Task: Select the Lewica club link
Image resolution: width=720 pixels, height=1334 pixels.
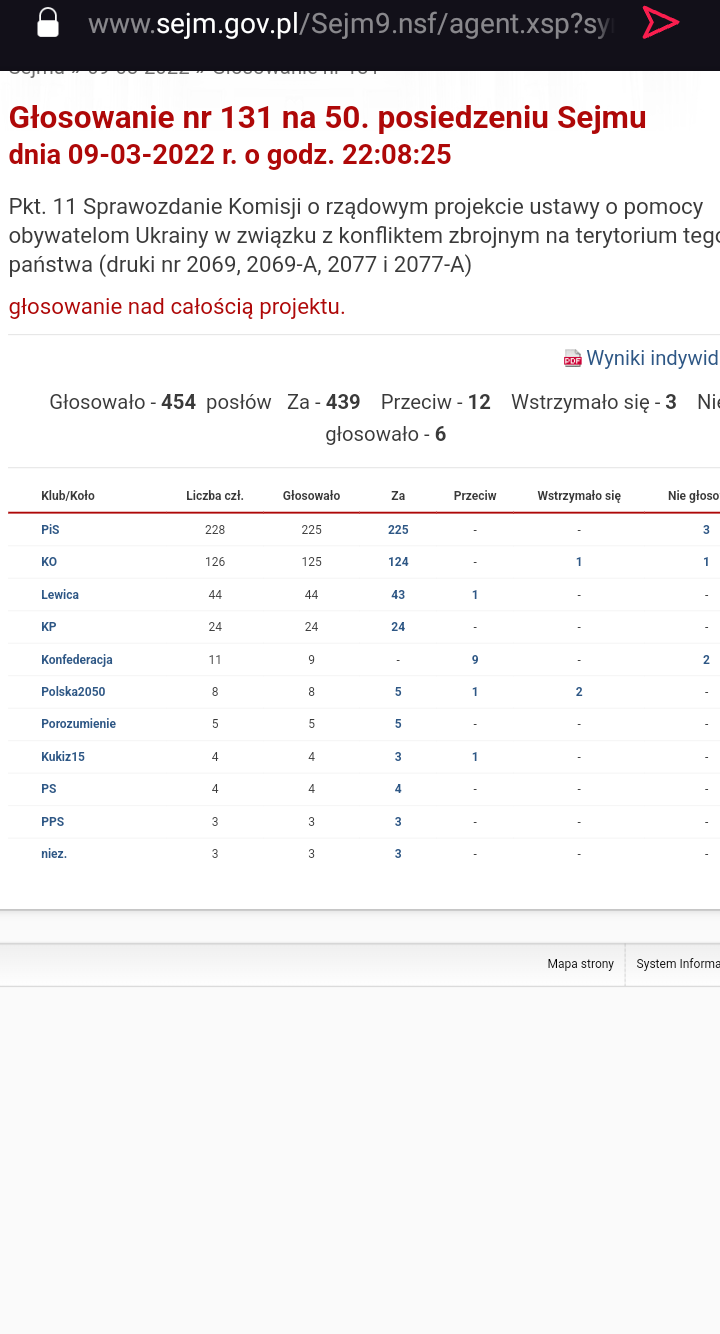Action: click(60, 595)
